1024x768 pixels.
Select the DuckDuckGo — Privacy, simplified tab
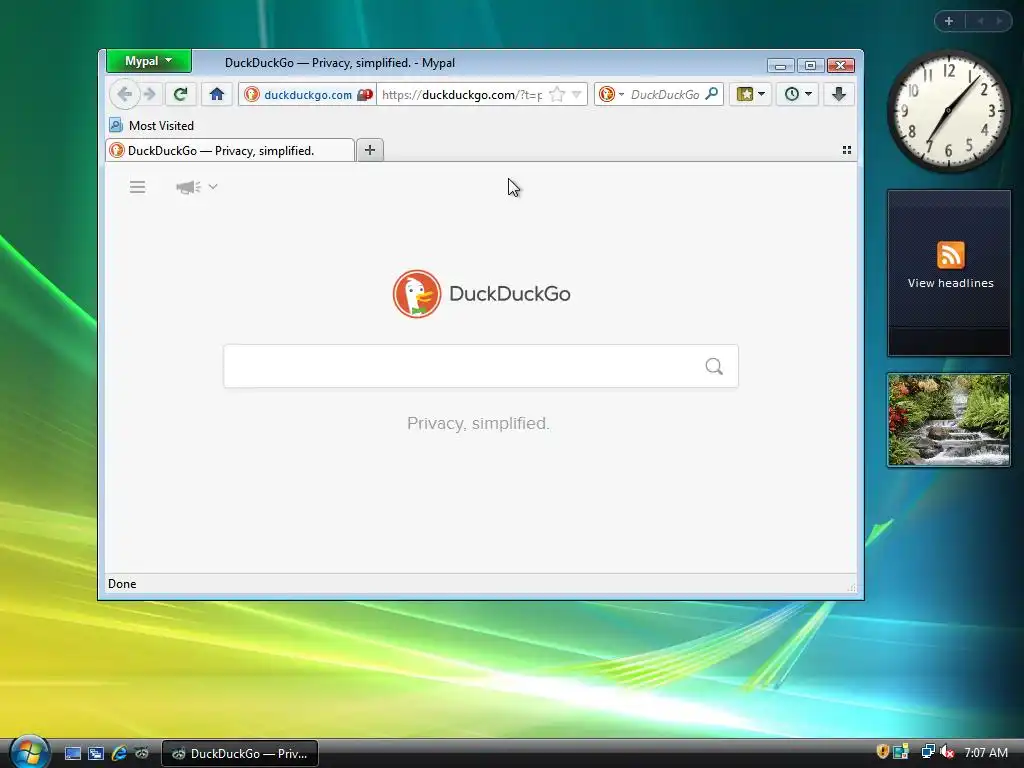[x=230, y=150]
